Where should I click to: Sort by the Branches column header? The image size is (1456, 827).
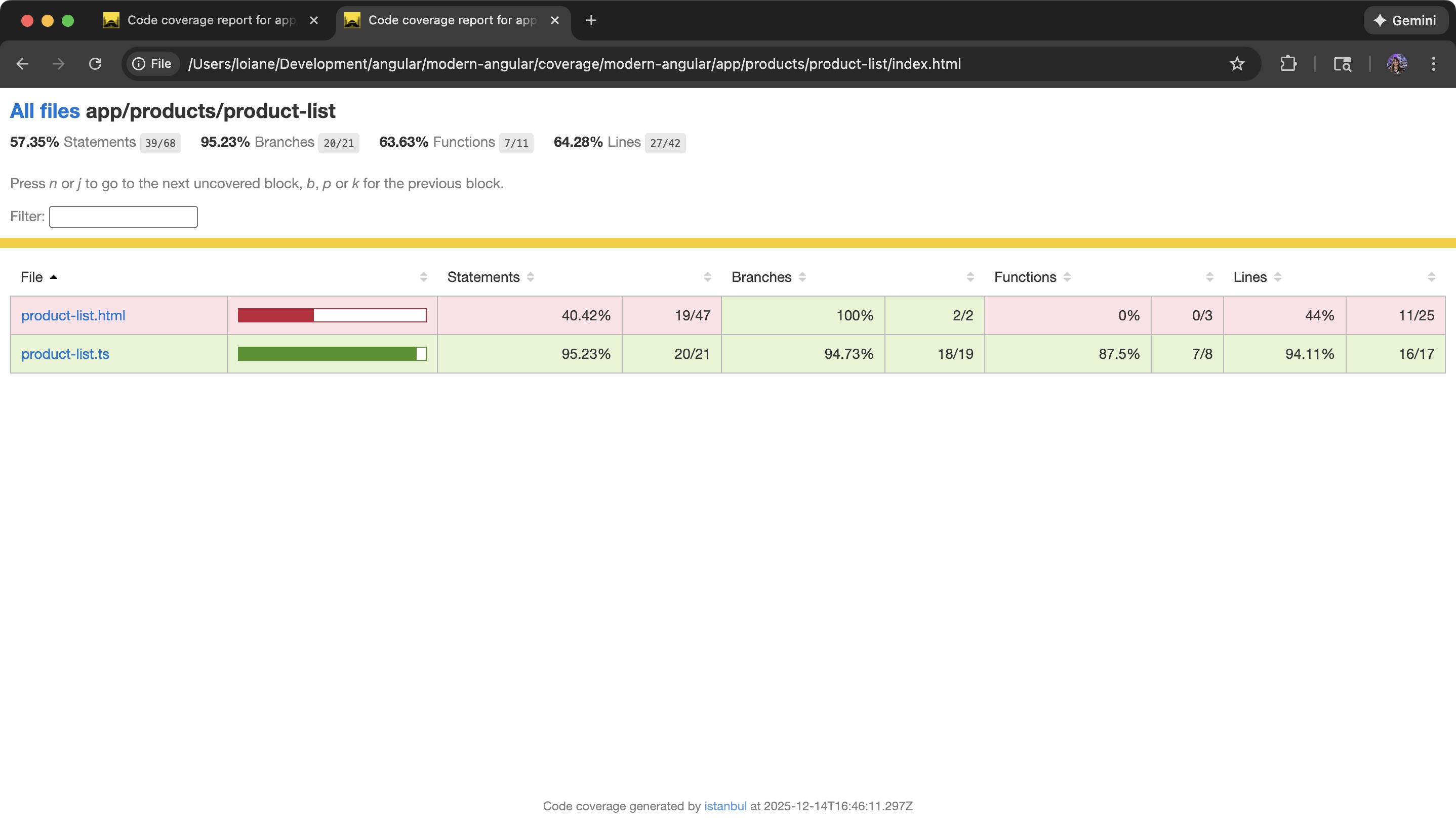(x=761, y=277)
